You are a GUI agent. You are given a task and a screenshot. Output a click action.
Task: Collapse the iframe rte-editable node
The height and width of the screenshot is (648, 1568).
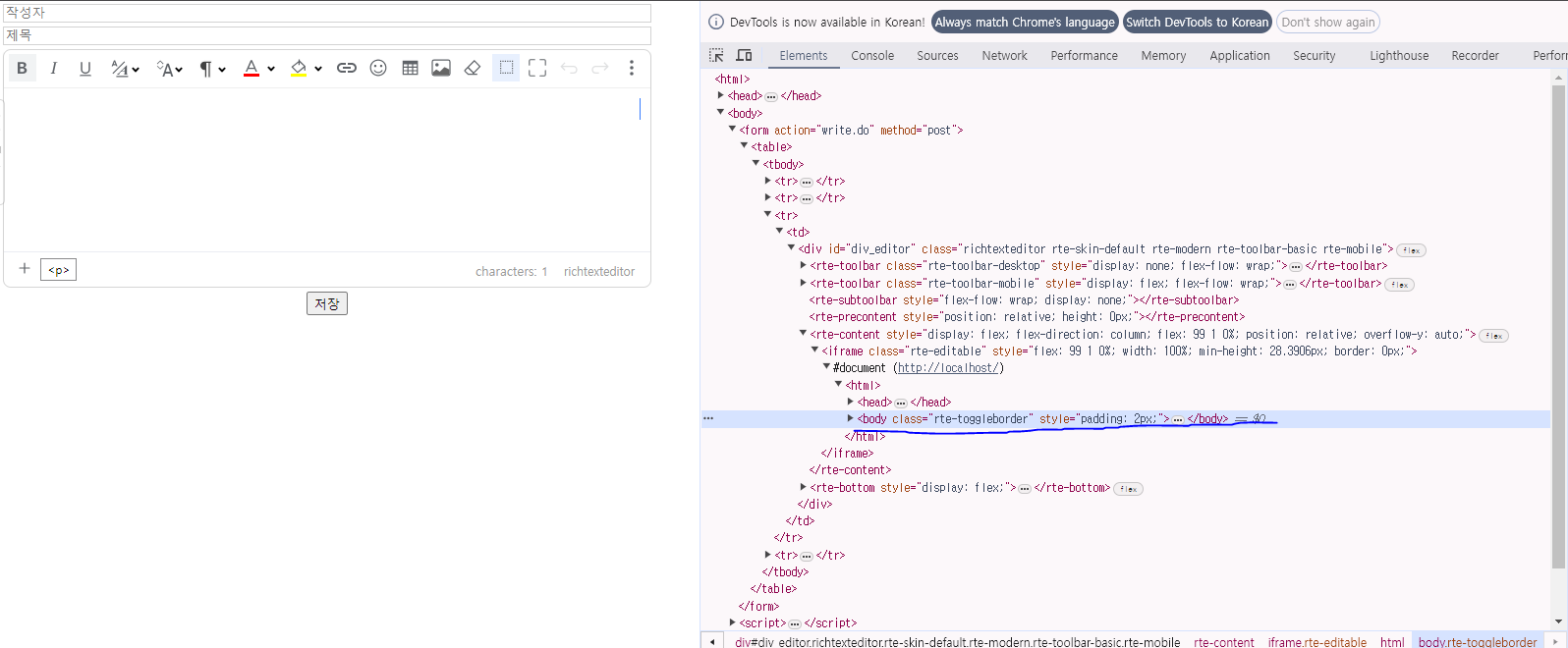(x=814, y=351)
